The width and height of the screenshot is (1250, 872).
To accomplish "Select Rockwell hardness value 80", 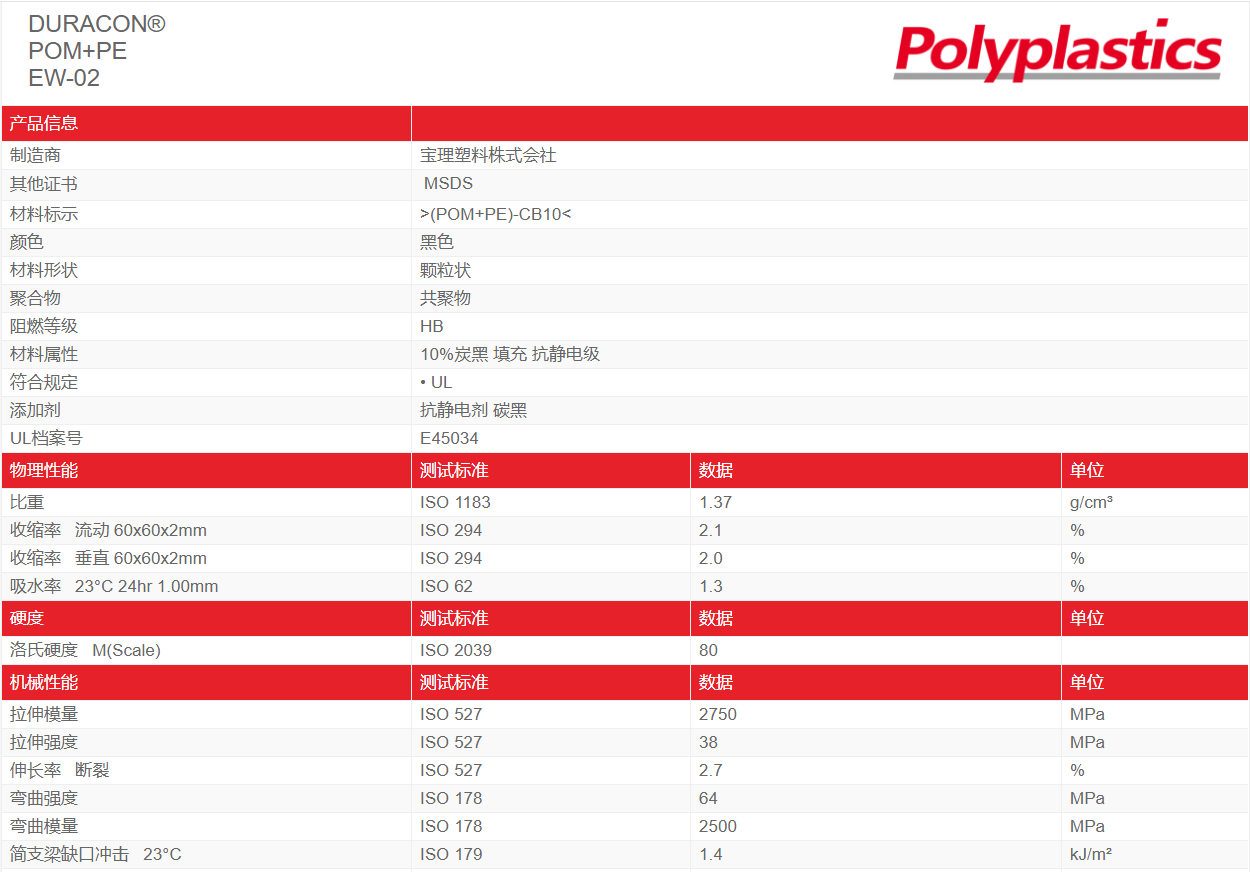I will pyautogui.click(x=709, y=650).
